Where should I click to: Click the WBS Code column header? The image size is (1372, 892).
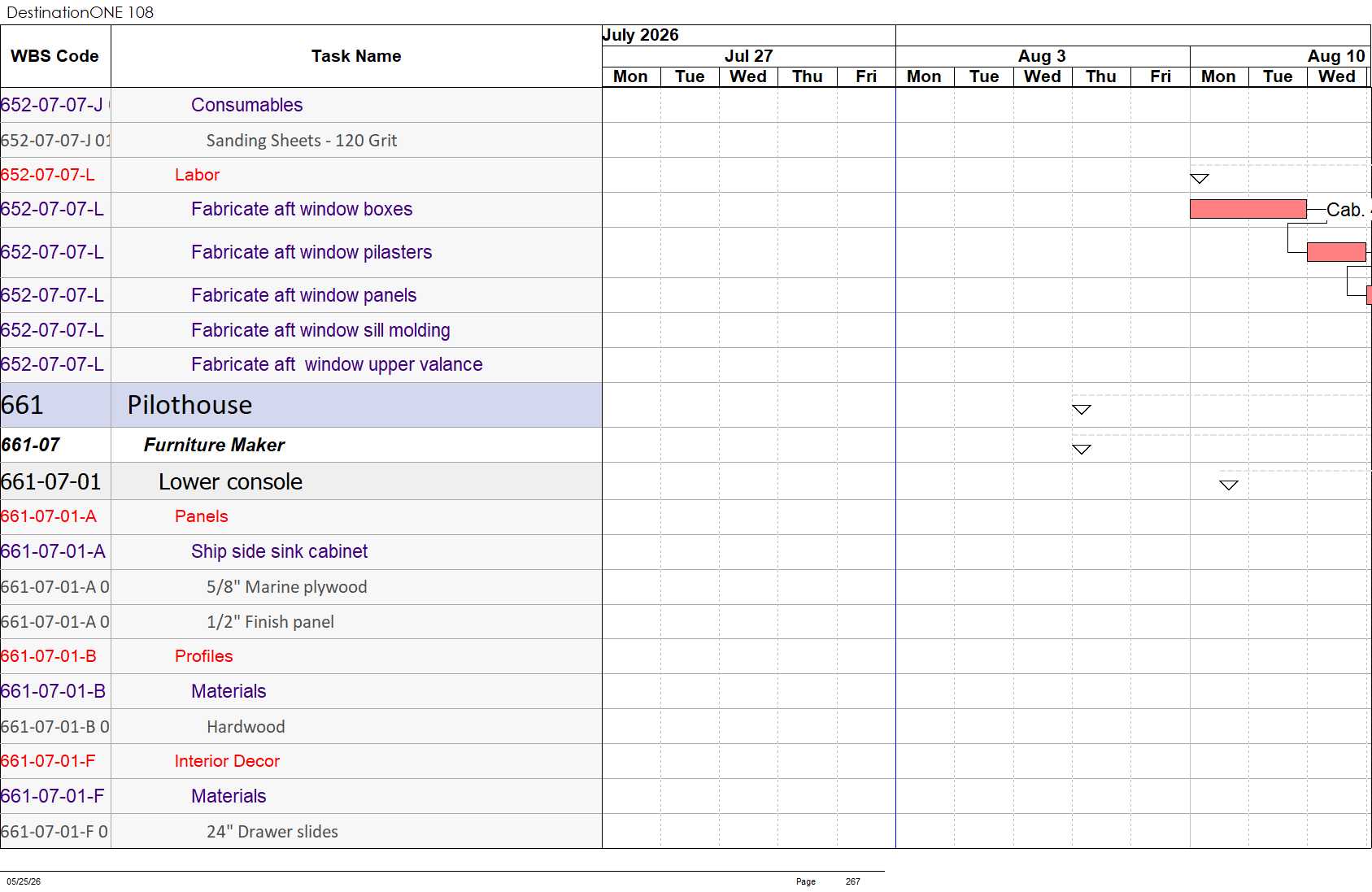[55, 56]
